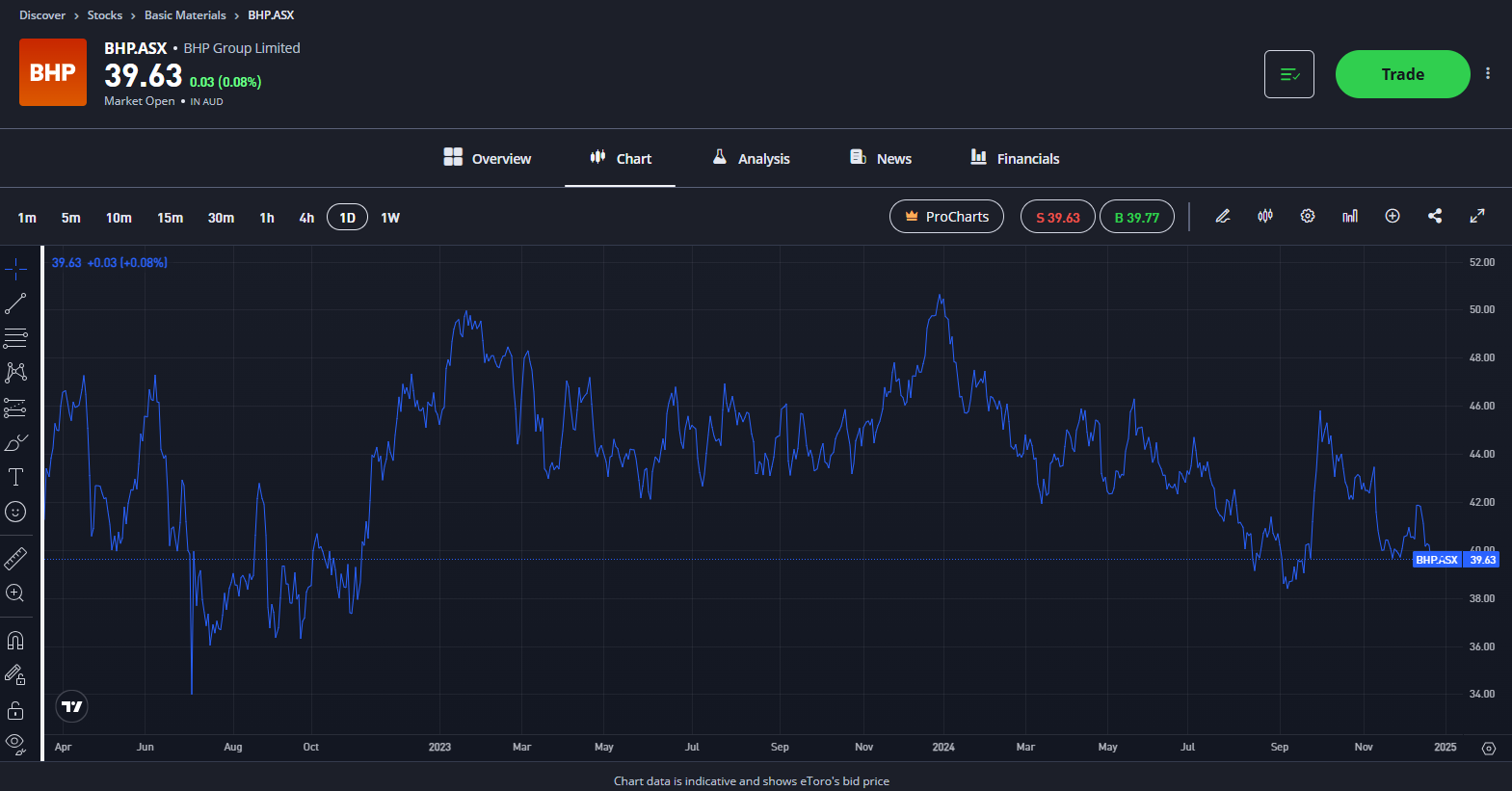Select the Text annotation tool

tap(15, 477)
